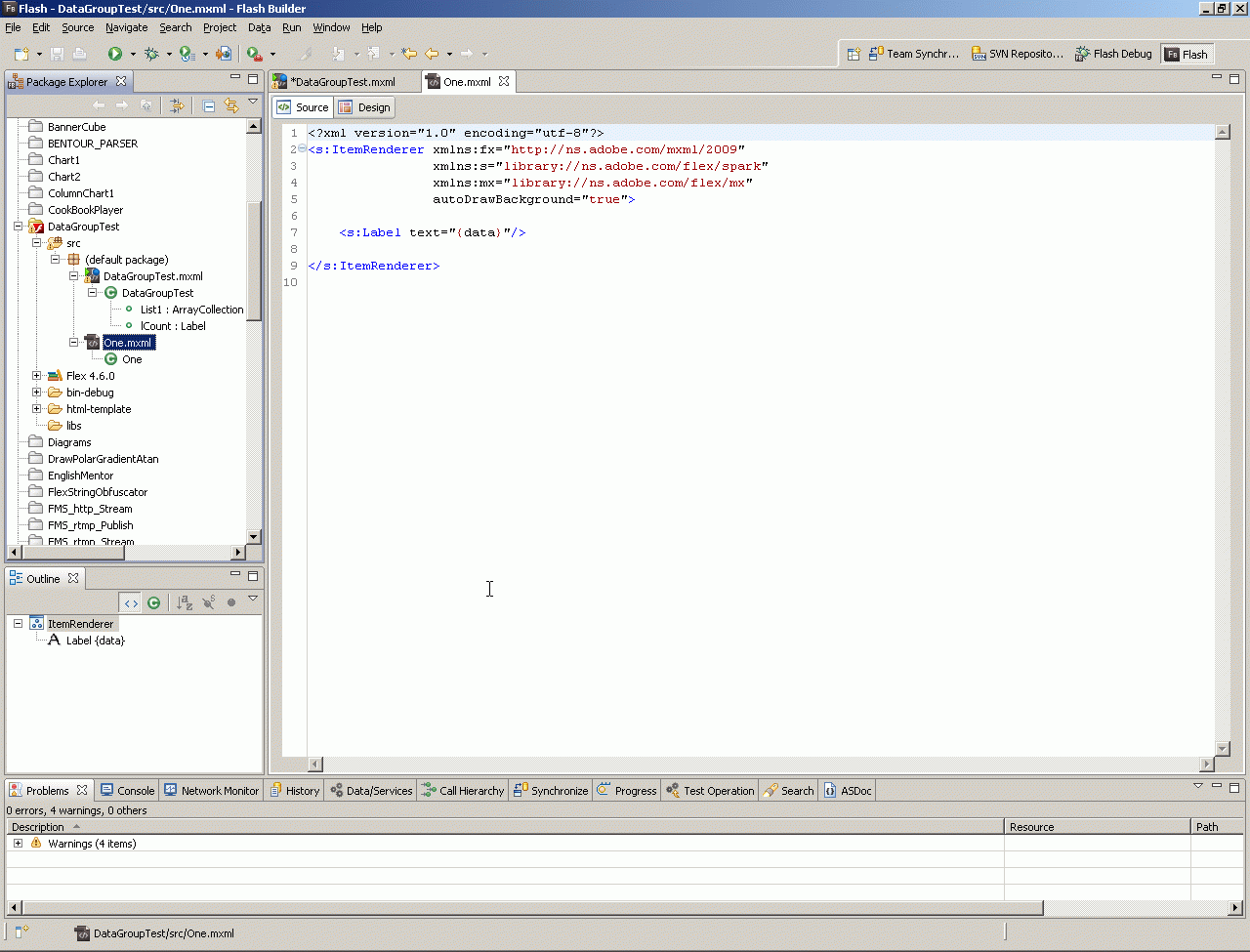Toggle Link with Editor in Package Explorer
The image size is (1250, 952).
(x=231, y=105)
